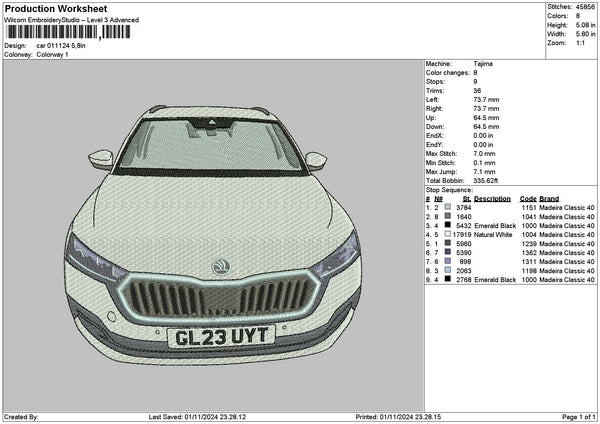This screenshot has height=424, width=600.
Task: Select the Natural White description text
Action: point(493,235)
